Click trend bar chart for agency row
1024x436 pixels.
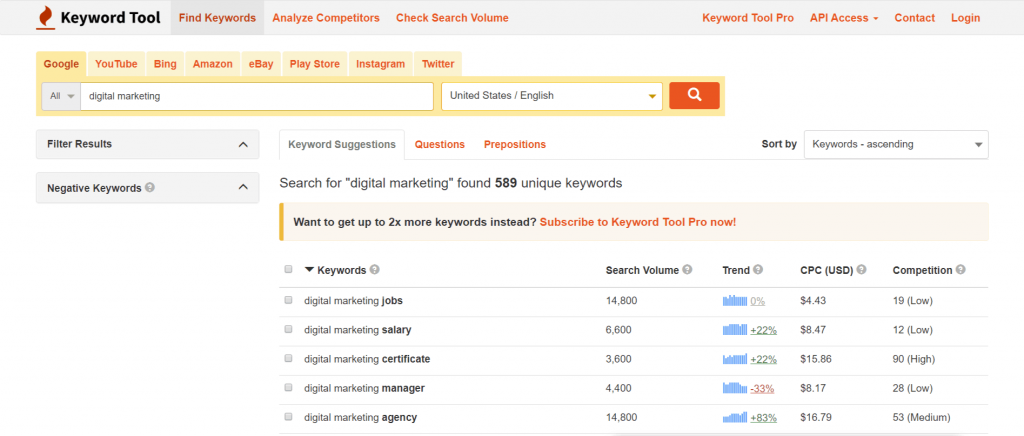tap(735, 417)
